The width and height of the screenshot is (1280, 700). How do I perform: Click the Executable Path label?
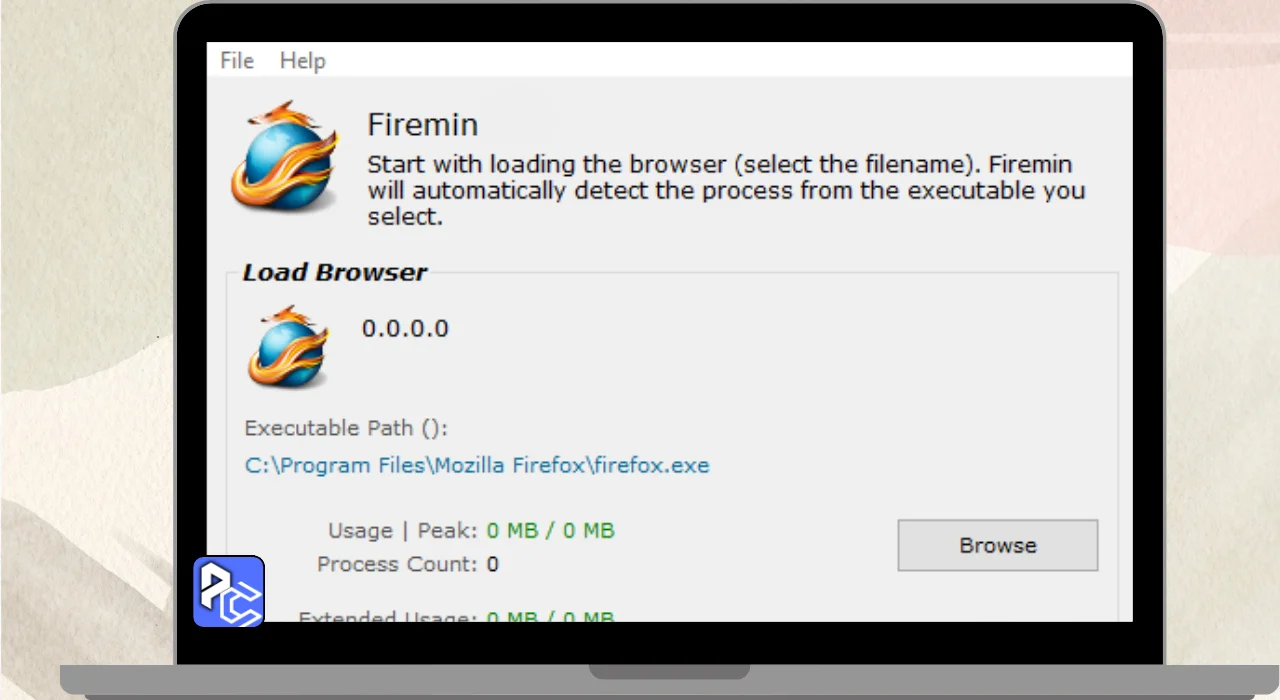pos(346,428)
